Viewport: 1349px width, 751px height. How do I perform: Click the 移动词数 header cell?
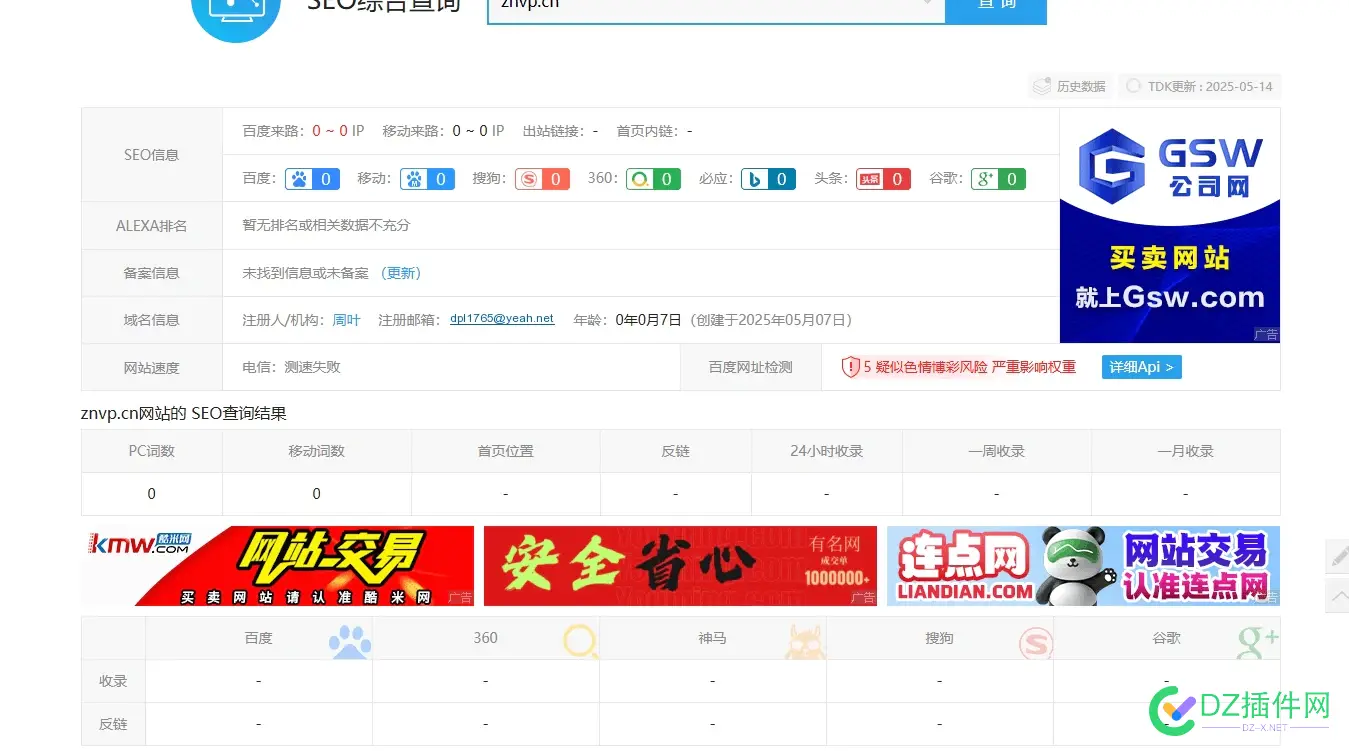[x=317, y=451]
